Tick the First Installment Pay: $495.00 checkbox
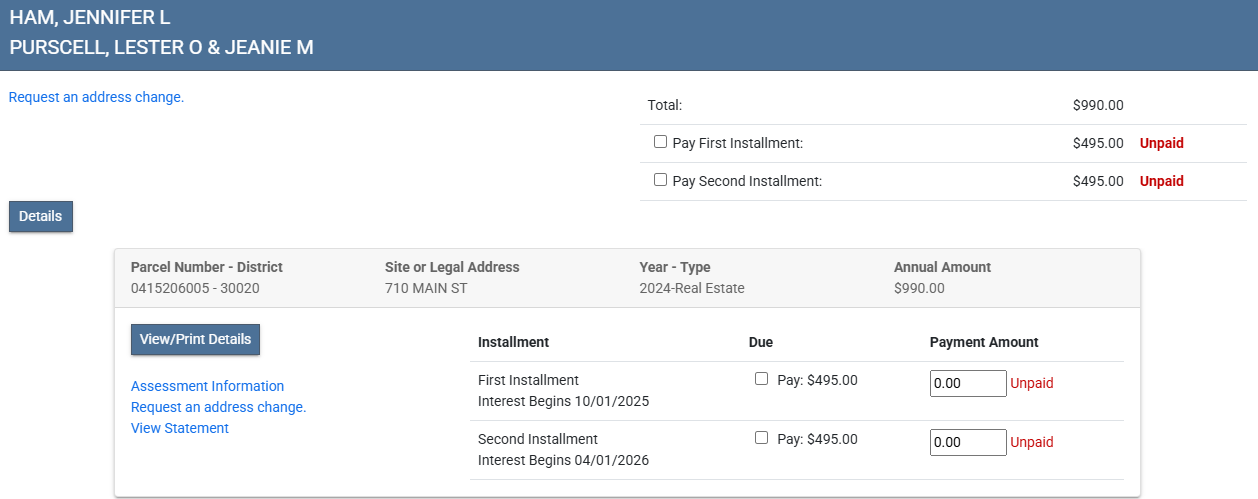The width and height of the screenshot is (1258, 499). click(761, 379)
